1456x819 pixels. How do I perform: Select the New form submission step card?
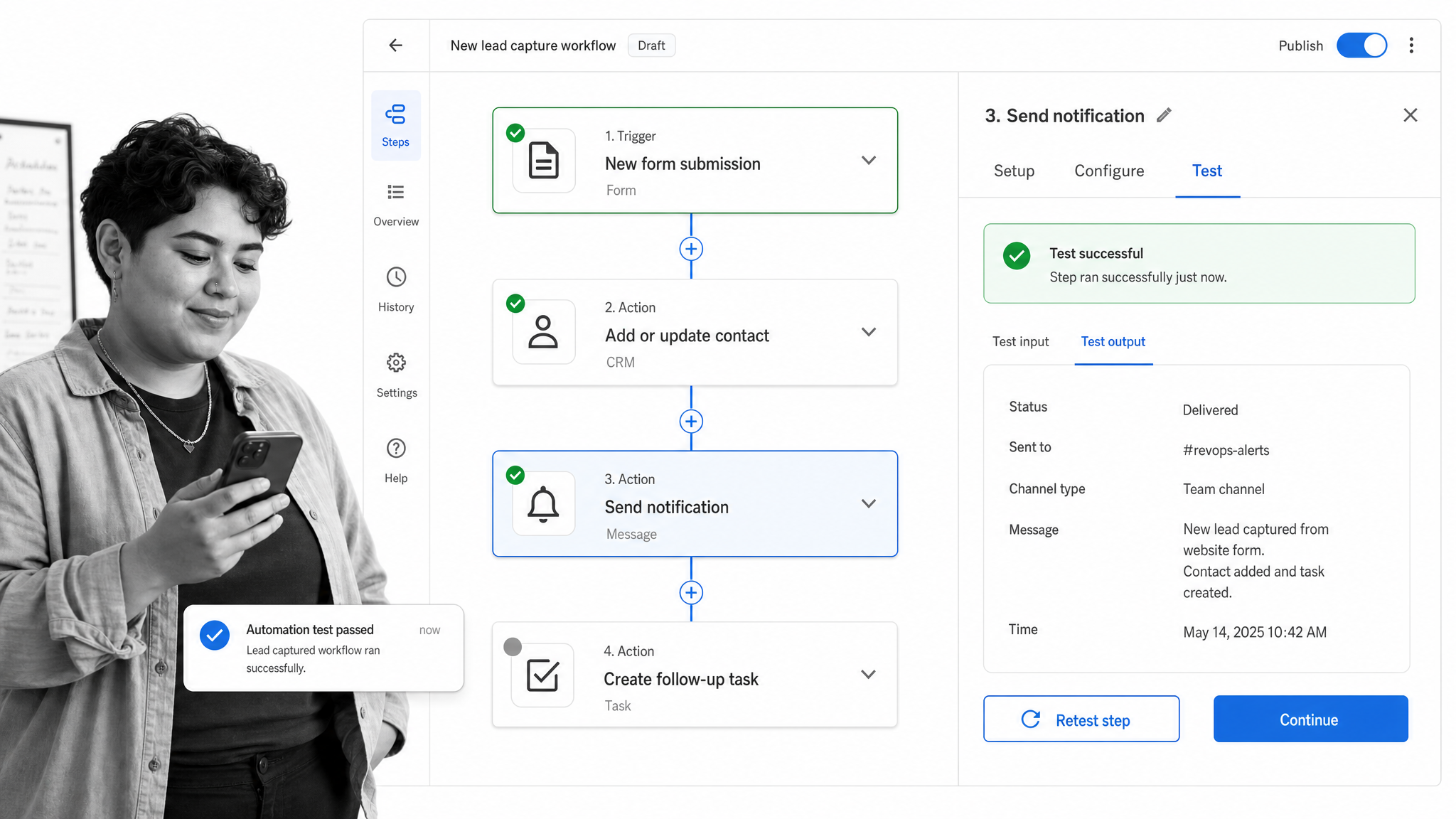tap(695, 161)
